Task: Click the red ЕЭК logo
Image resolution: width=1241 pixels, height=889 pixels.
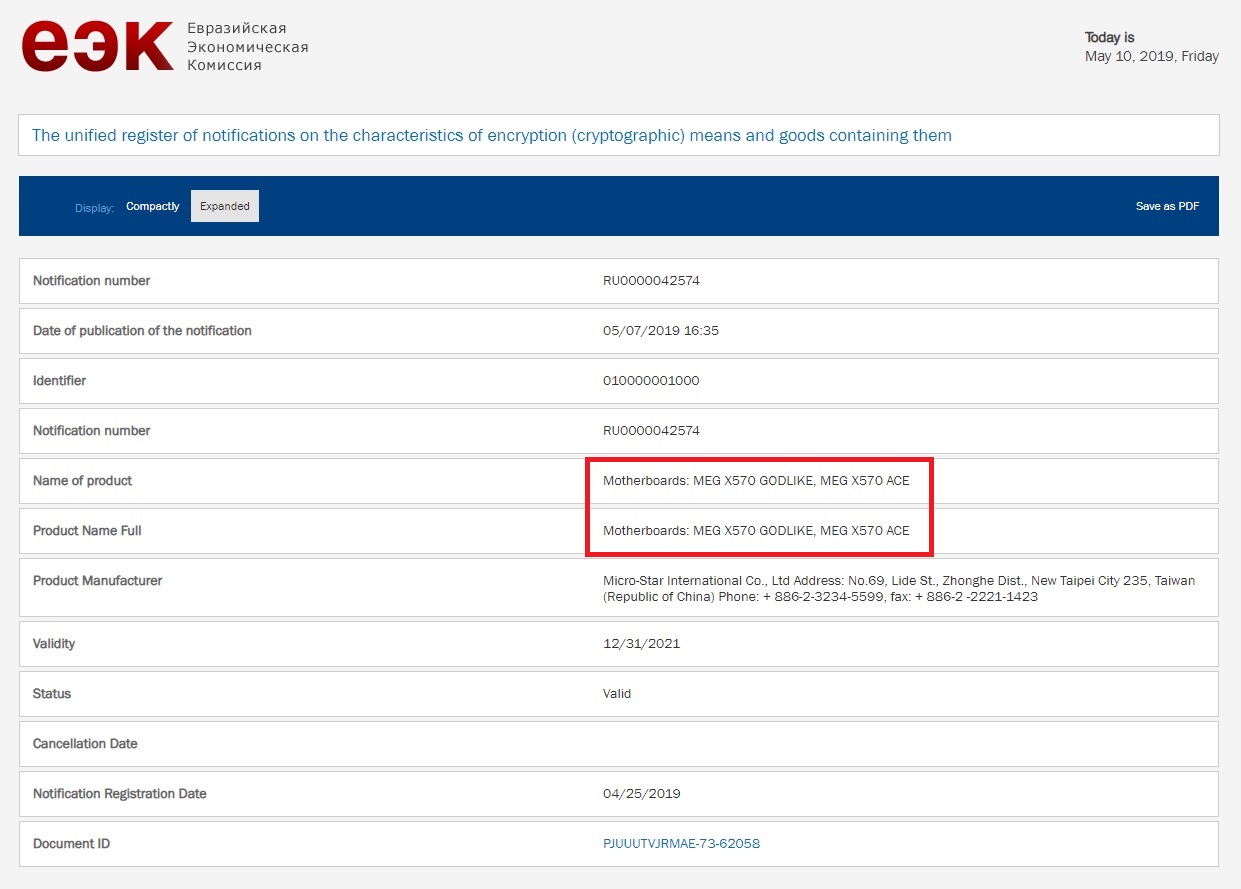Action: (98, 47)
